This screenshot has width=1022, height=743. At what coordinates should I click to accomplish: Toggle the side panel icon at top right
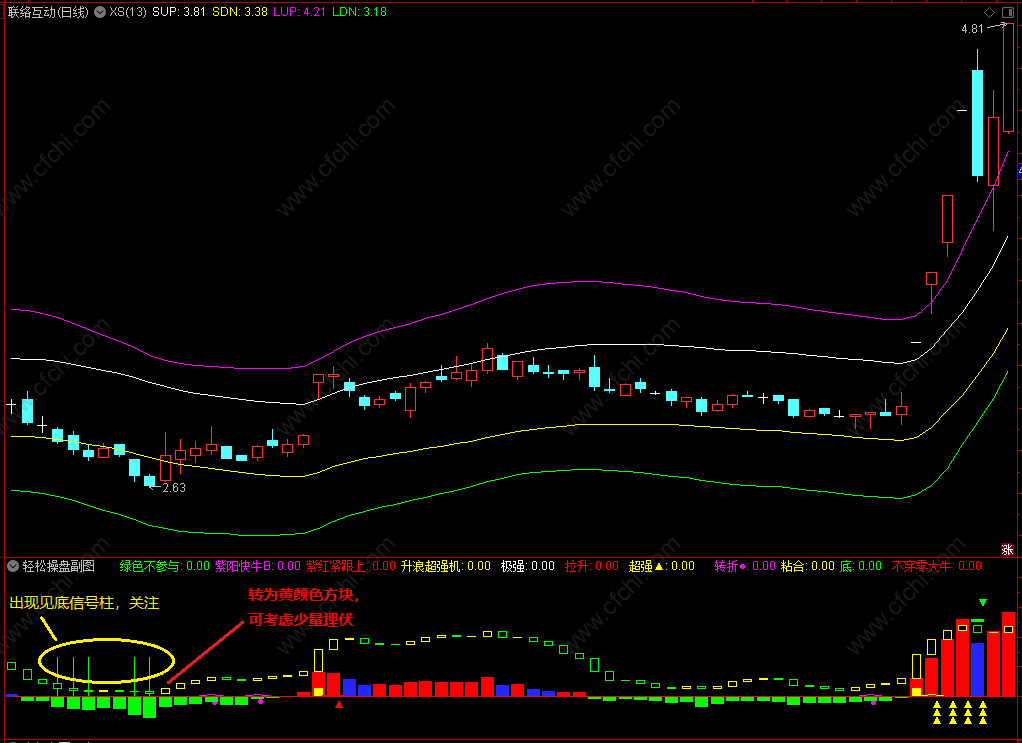point(1008,12)
